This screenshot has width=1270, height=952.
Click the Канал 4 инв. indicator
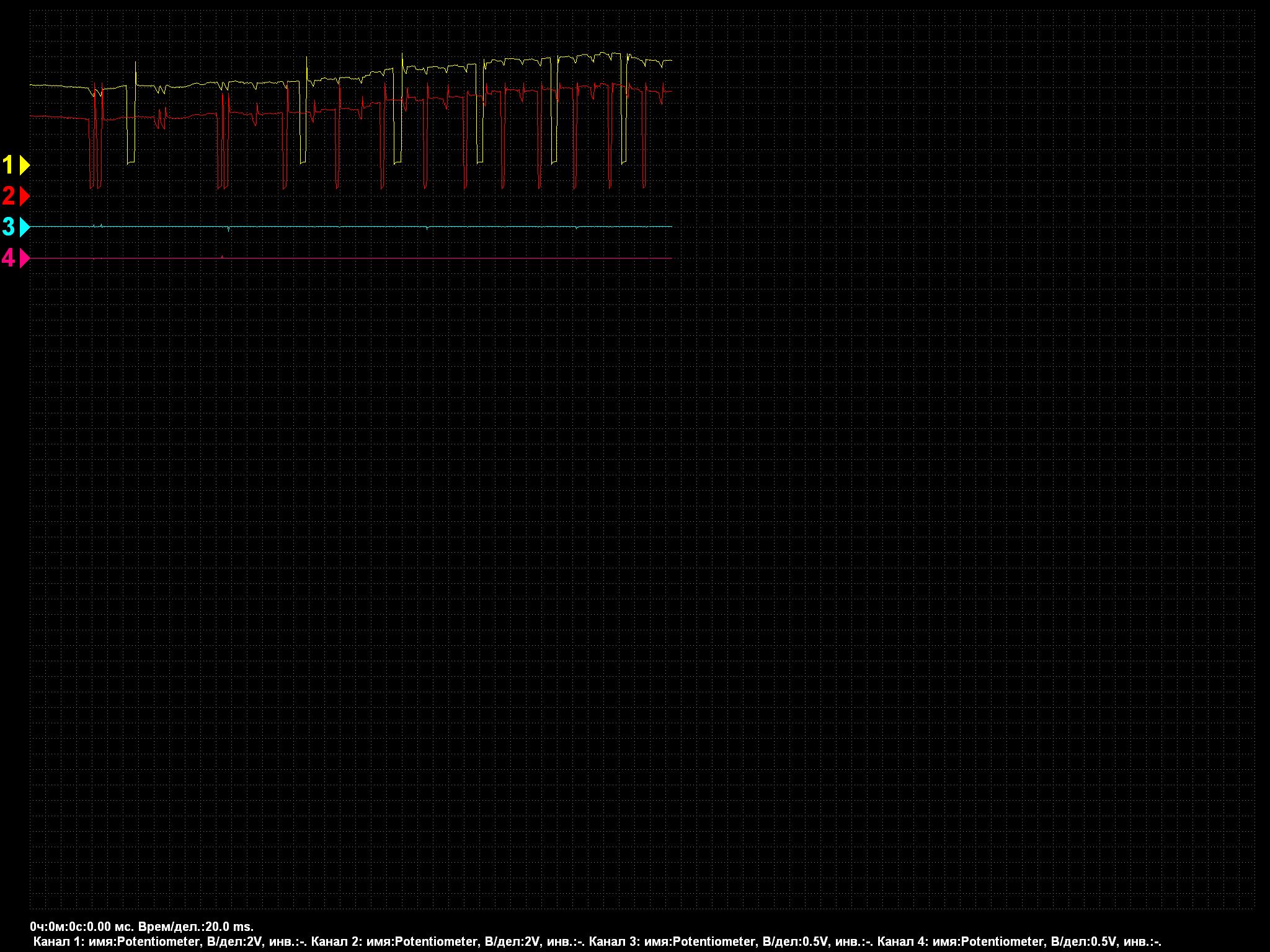point(1142,943)
